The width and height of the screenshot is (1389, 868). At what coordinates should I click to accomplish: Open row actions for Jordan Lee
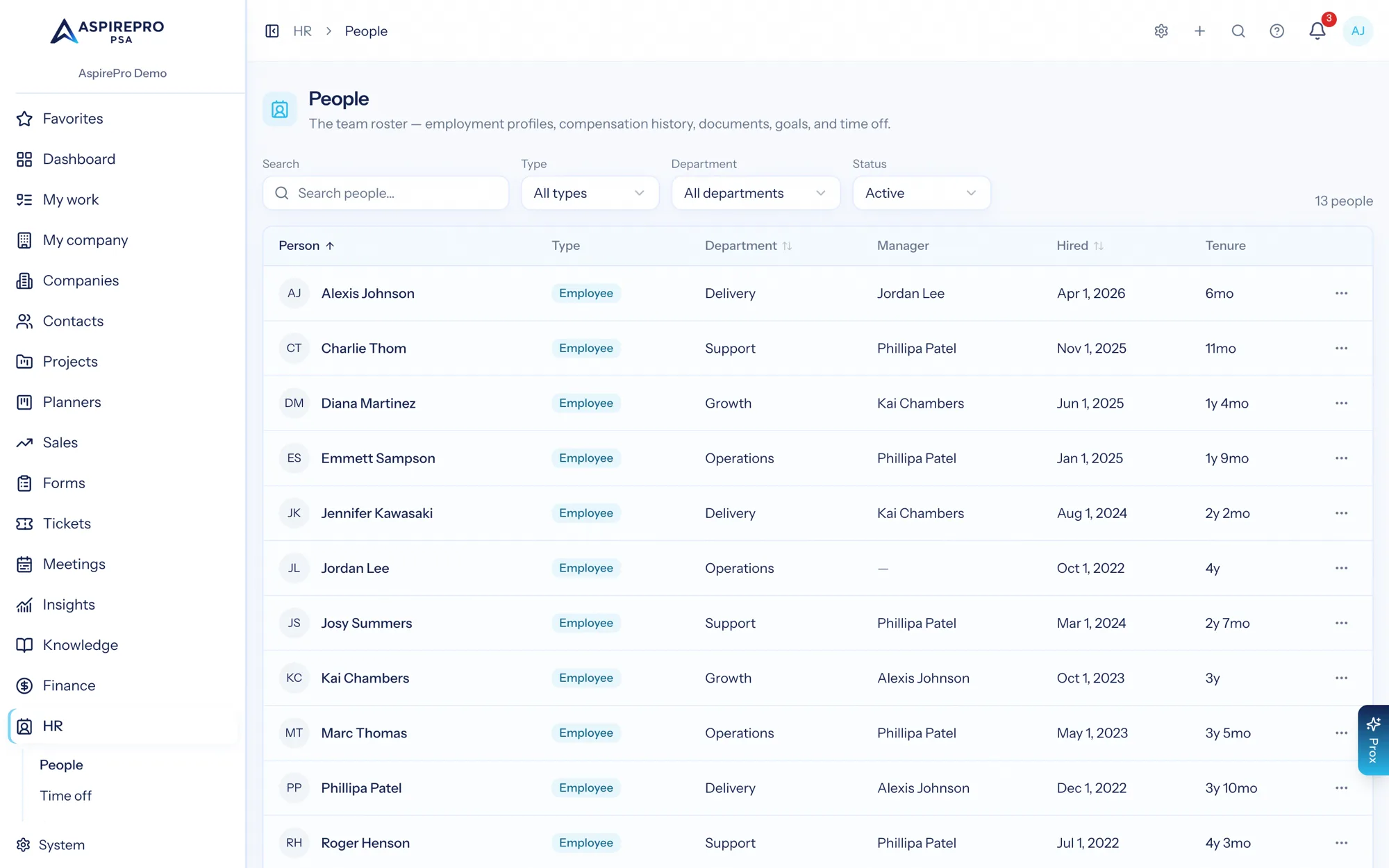[1341, 568]
